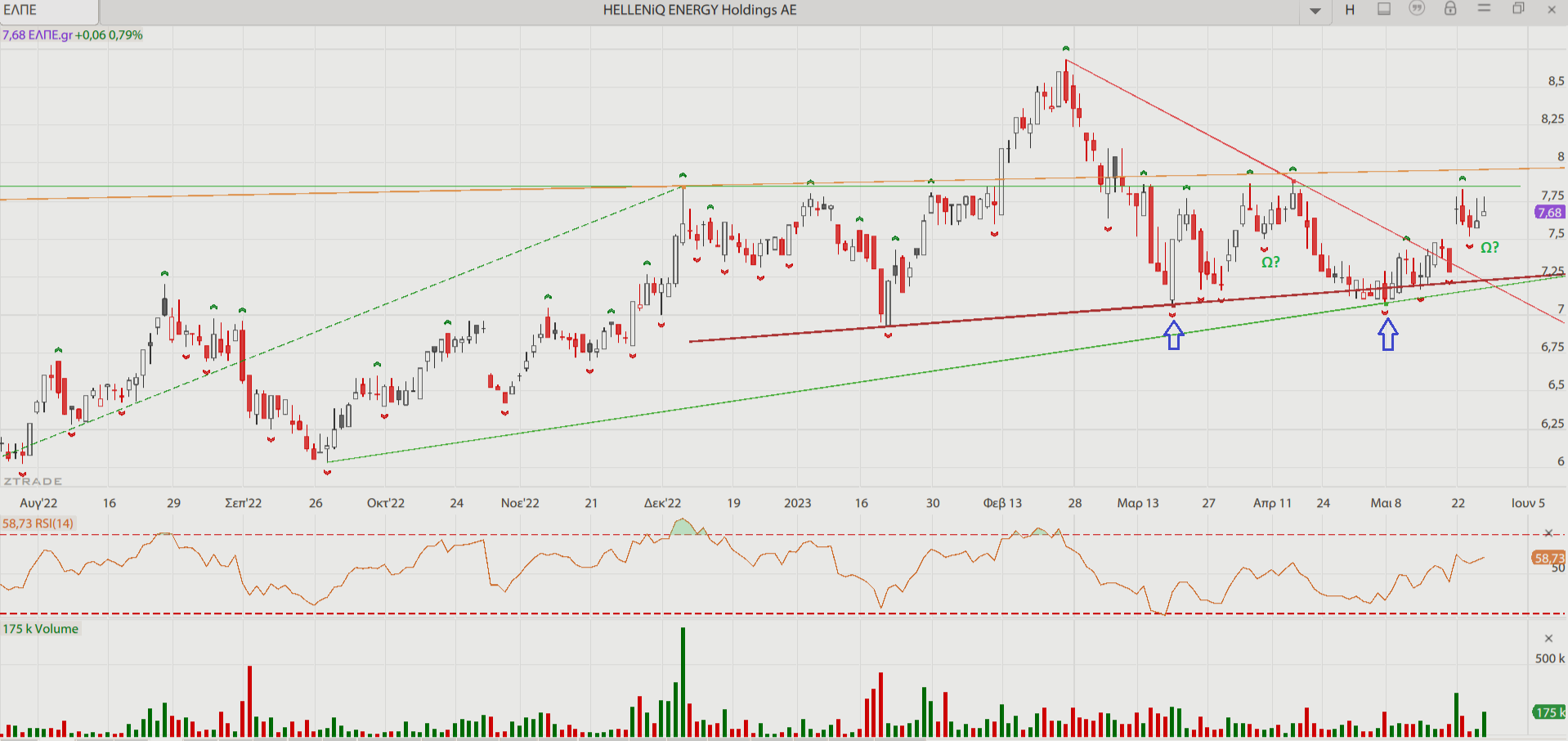Click the 6,25 price axis label
Screen dimensions: 1568x741
point(1552,424)
